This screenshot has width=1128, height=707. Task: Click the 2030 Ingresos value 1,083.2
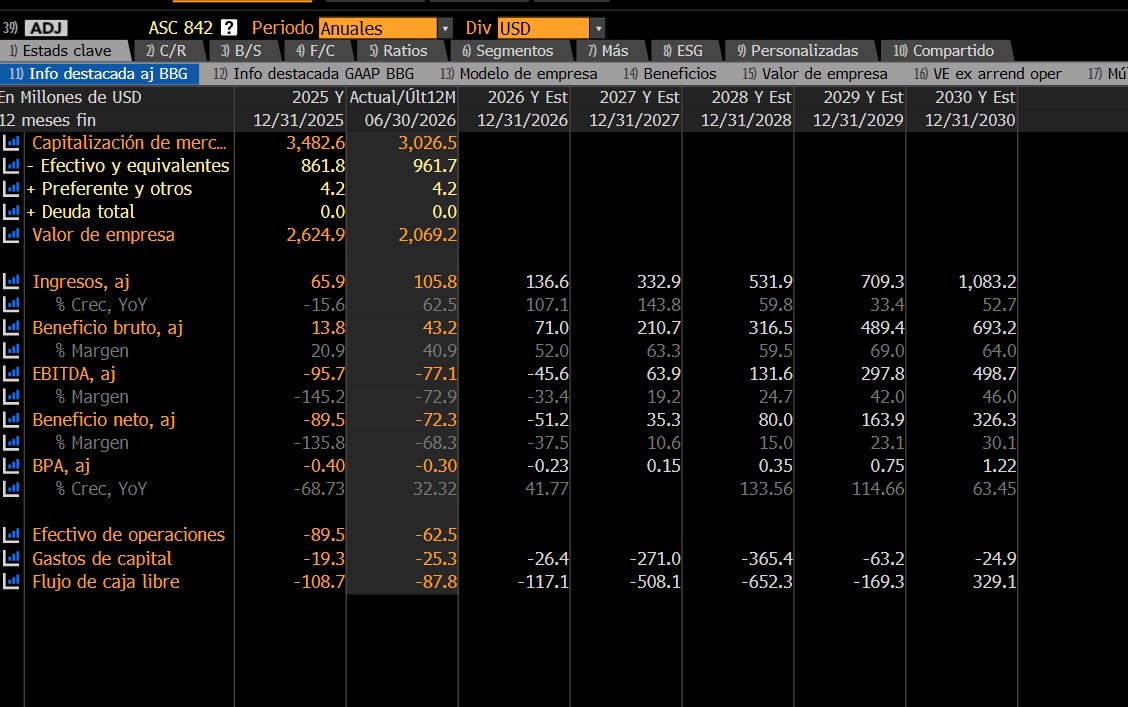[987, 281]
